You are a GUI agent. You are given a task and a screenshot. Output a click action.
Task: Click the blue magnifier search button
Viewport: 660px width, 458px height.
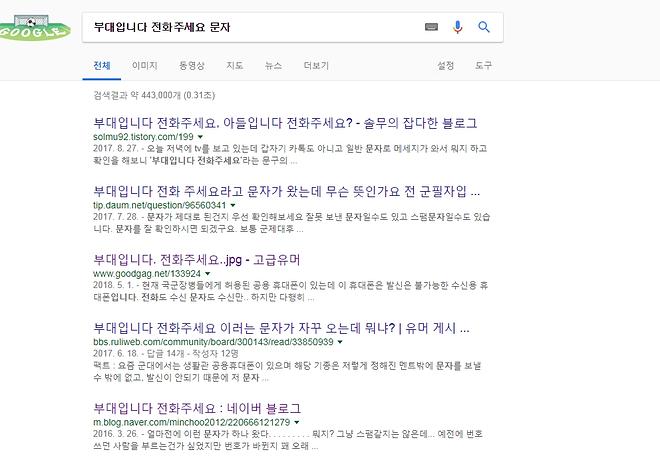(484, 27)
